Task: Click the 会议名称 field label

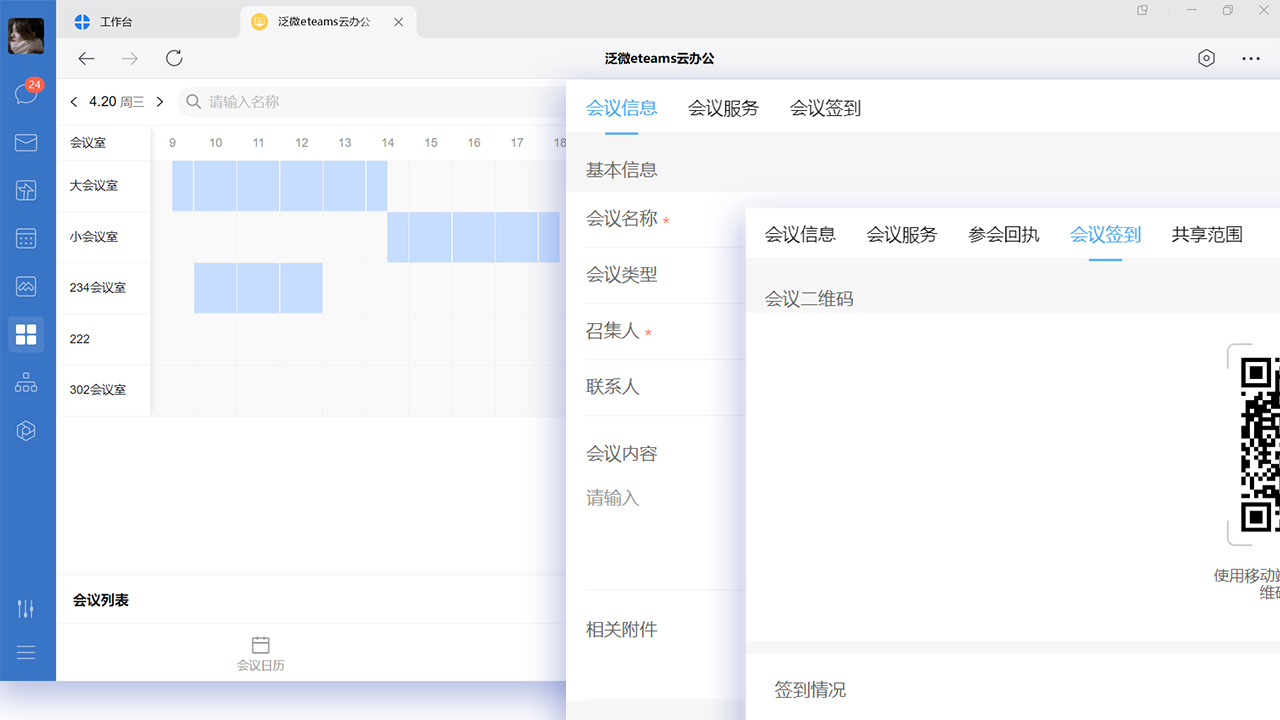Action: click(622, 218)
